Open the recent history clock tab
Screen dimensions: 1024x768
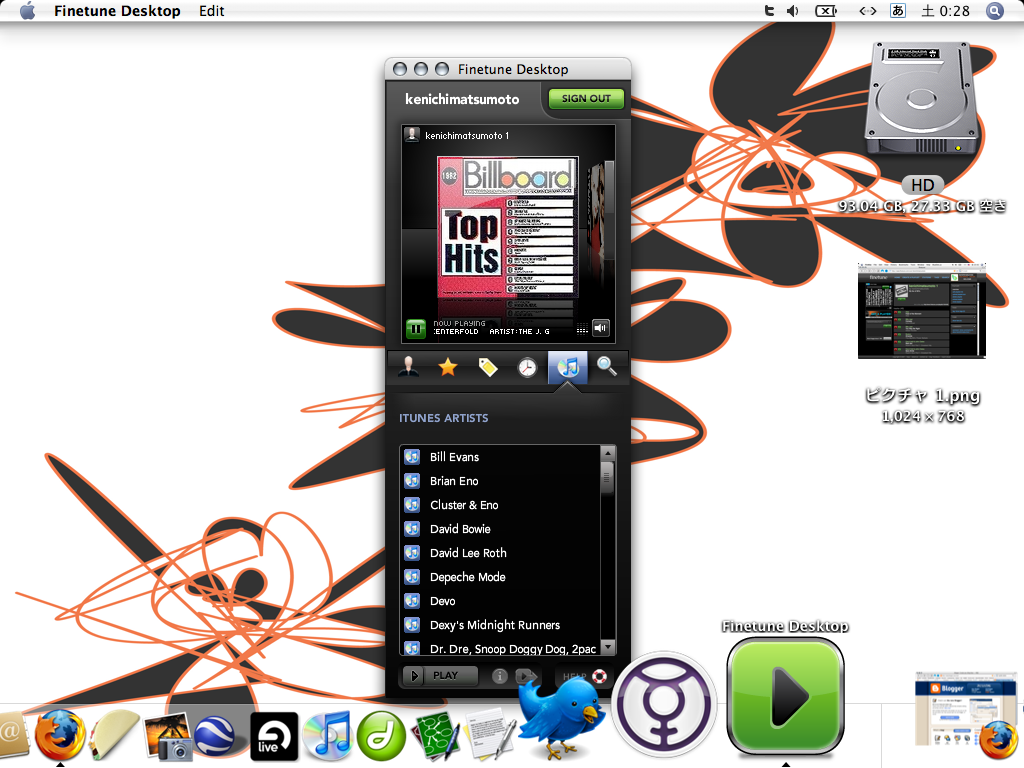click(x=527, y=368)
